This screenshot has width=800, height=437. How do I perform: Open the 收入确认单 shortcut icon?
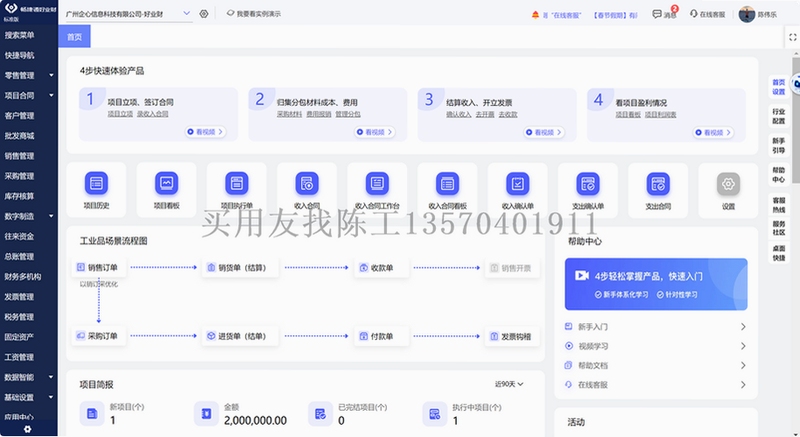[x=518, y=184]
